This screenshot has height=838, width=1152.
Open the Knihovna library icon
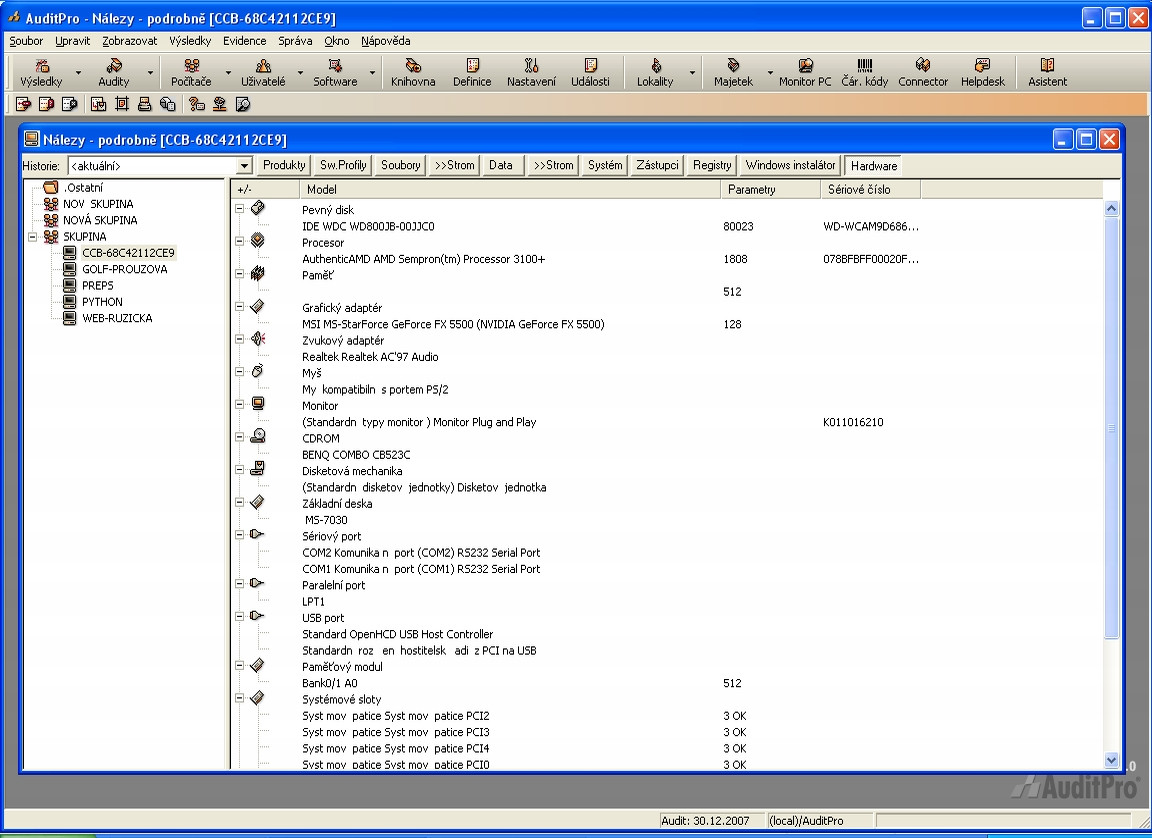point(413,73)
